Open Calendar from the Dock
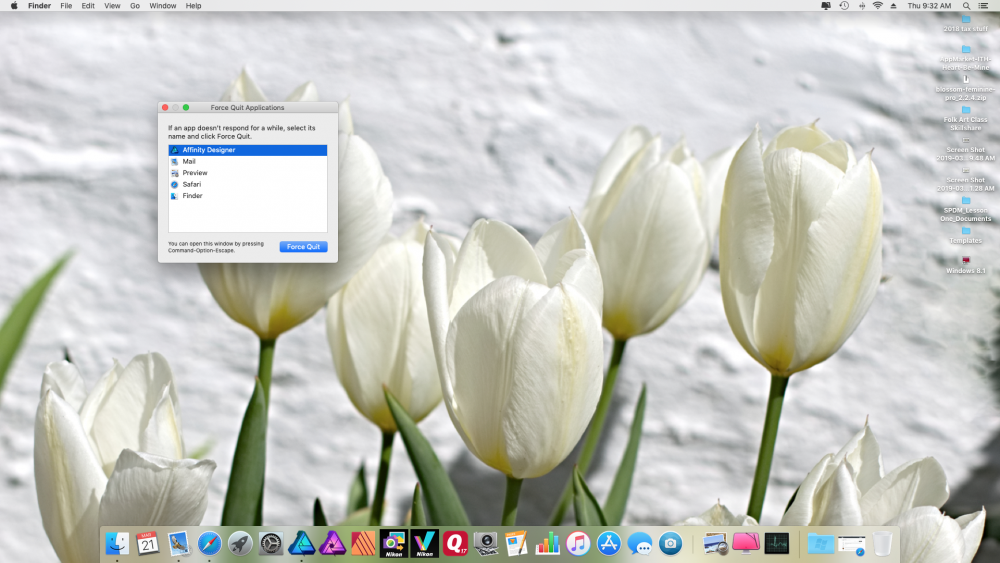 [148, 544]
